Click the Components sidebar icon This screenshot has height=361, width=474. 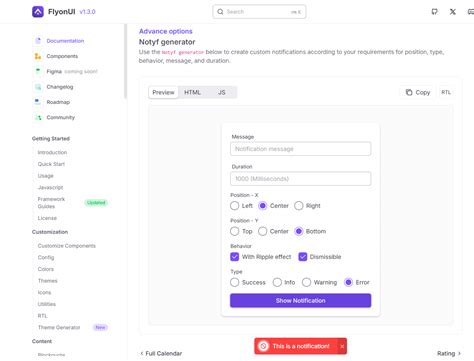(38, 56)
